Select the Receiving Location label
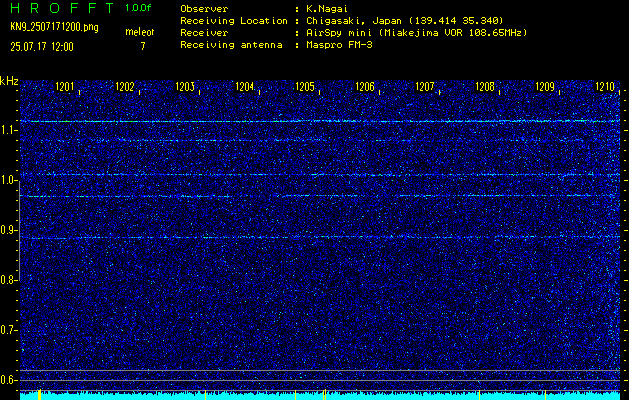This screenshot has height=400, width=629. click(234, 20)
